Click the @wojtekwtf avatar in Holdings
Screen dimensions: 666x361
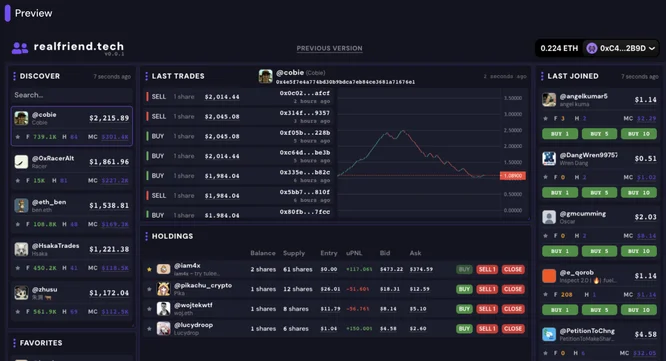[x=164, y=309]
